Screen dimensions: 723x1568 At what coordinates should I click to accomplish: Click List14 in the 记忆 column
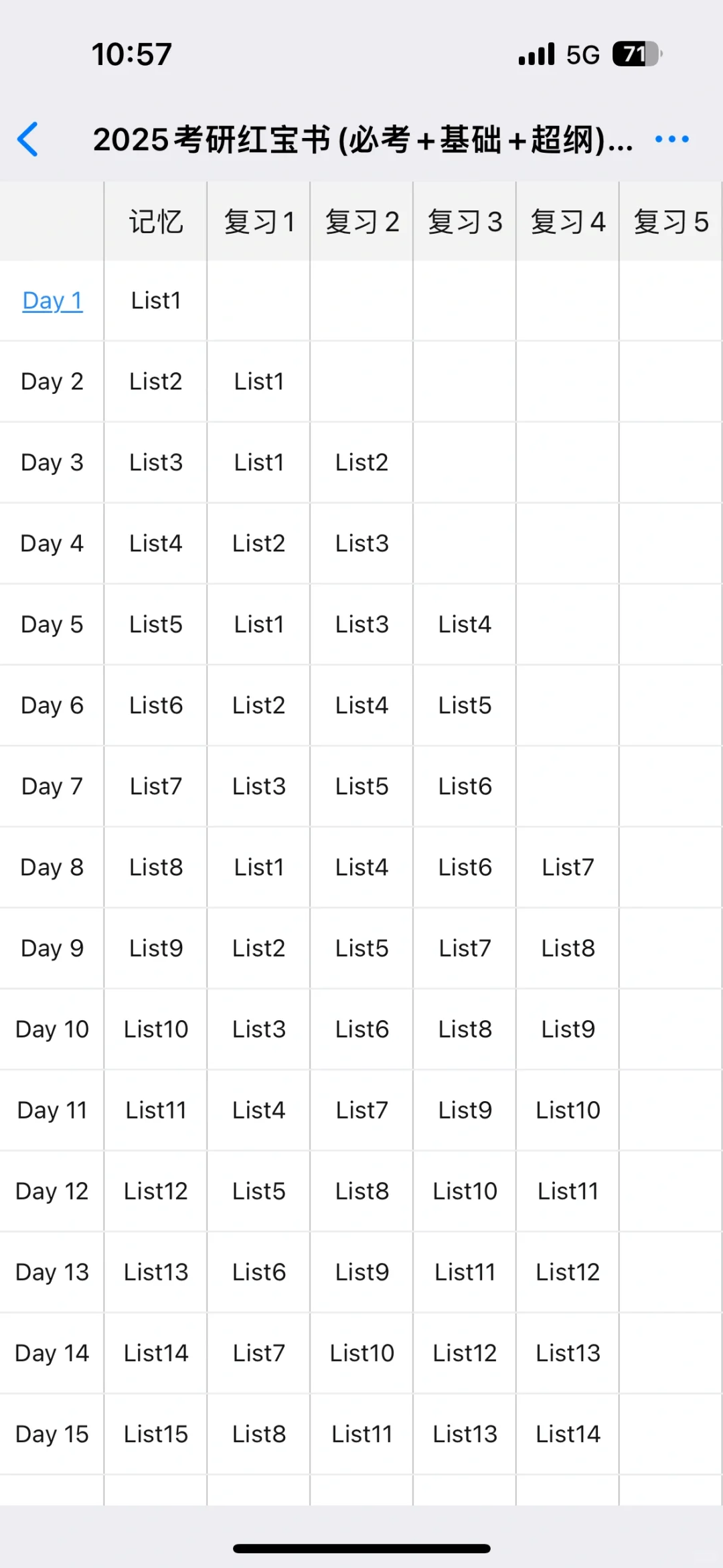pyautogui.click(x=155, y=1353)
